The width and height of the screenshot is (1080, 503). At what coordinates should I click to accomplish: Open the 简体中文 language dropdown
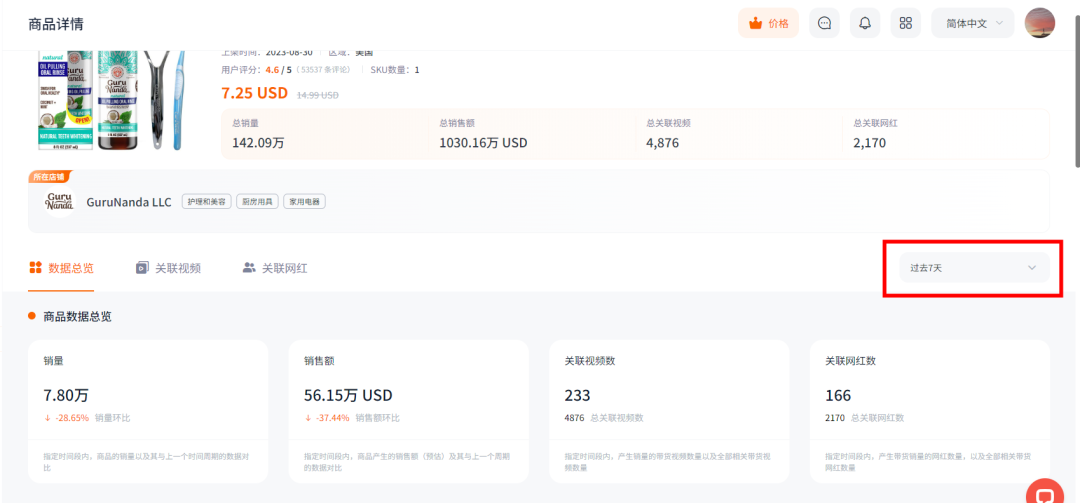click(x=973, y=23)
